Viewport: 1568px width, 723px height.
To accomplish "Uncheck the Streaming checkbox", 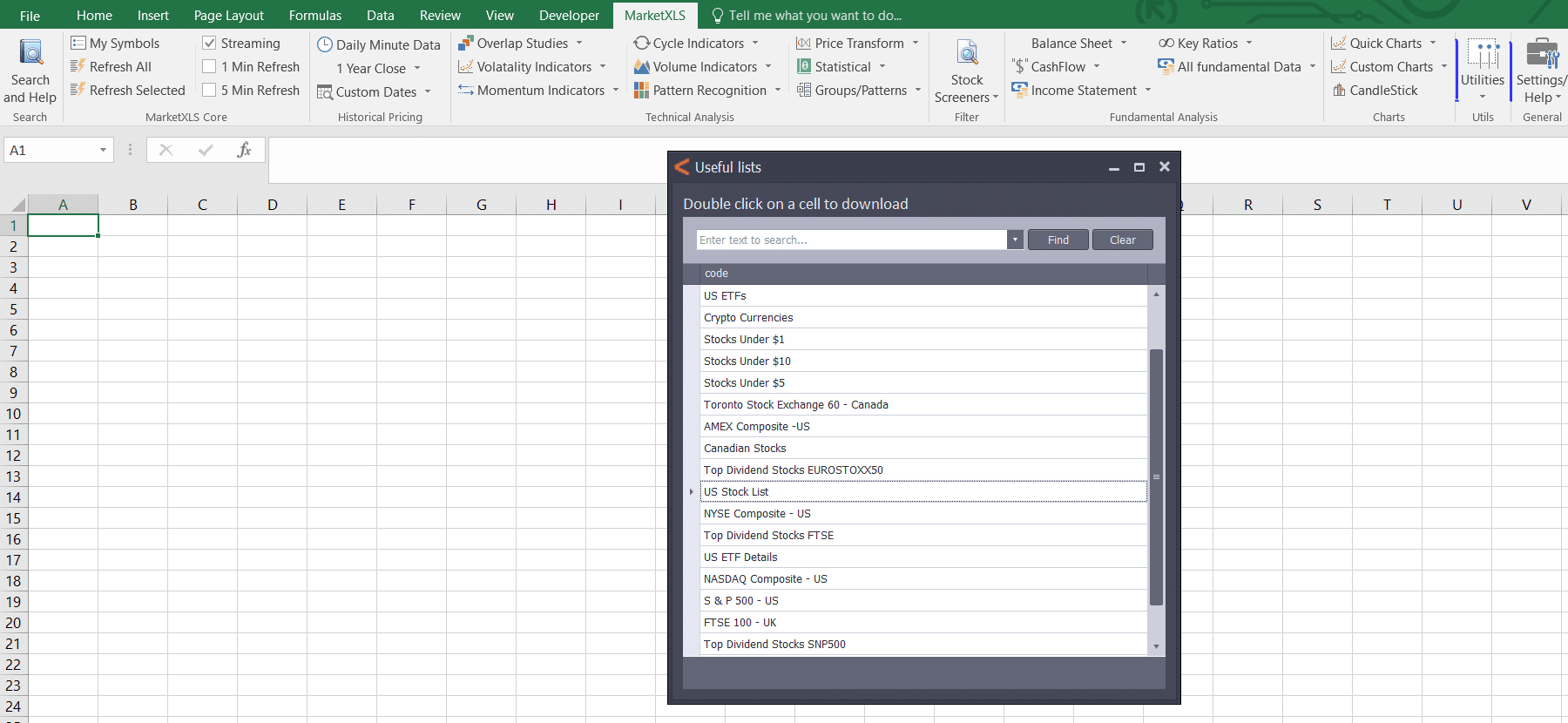I will coord(209,43).
